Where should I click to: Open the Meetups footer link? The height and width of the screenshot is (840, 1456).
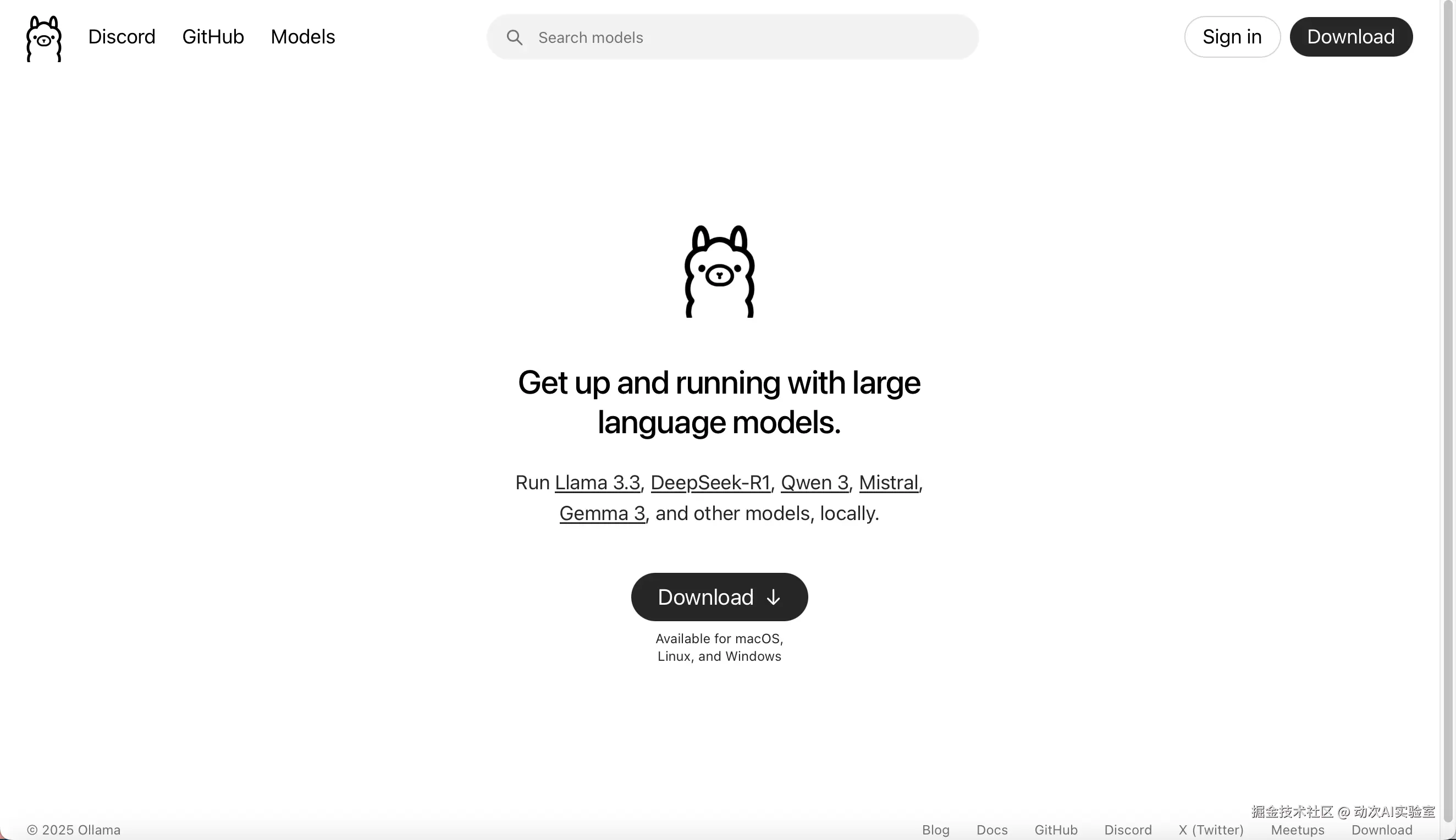click(x=1297, y=830)
